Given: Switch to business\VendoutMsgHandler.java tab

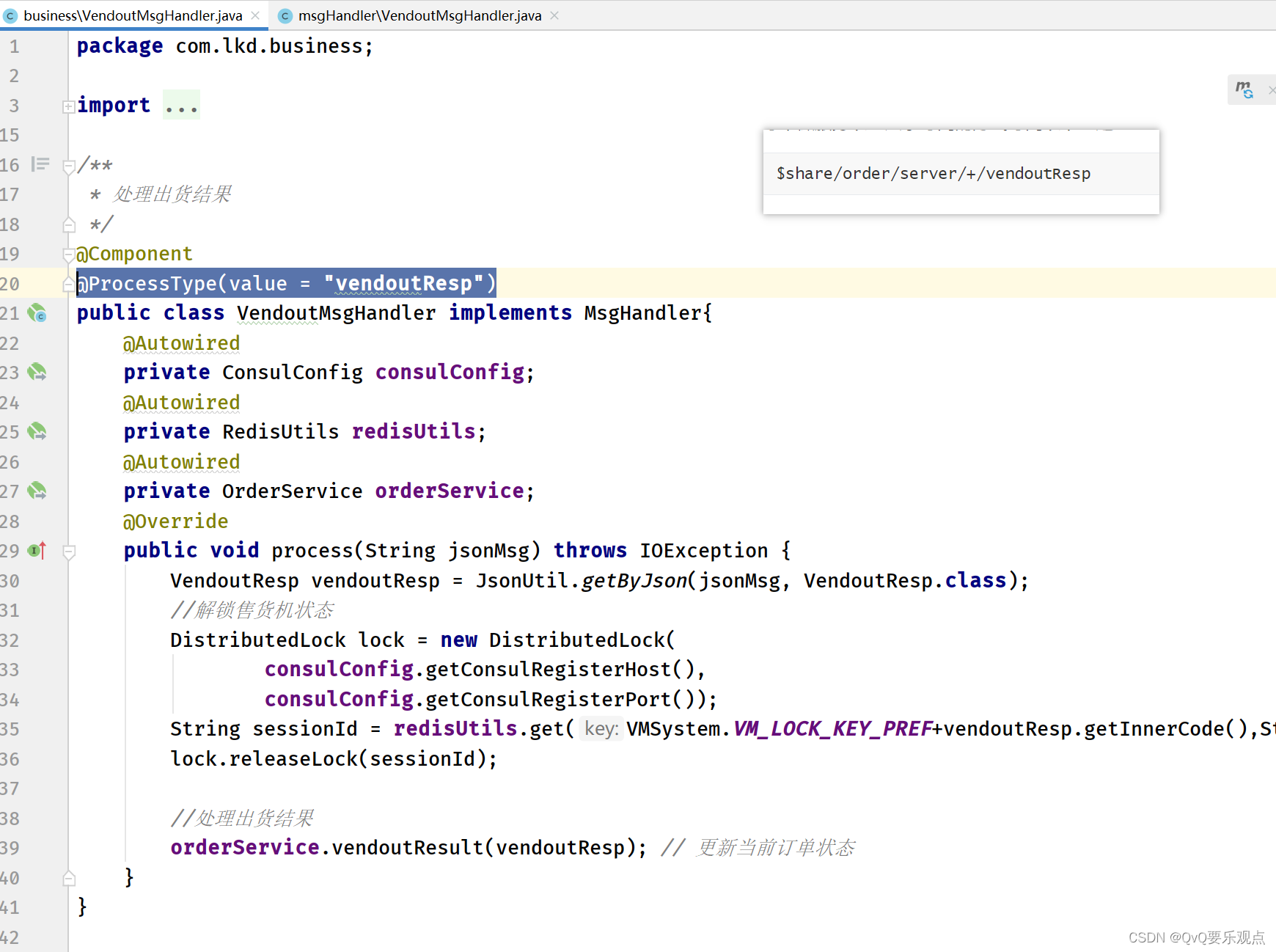Looking at the screenshot, I should tap(133, 15).
